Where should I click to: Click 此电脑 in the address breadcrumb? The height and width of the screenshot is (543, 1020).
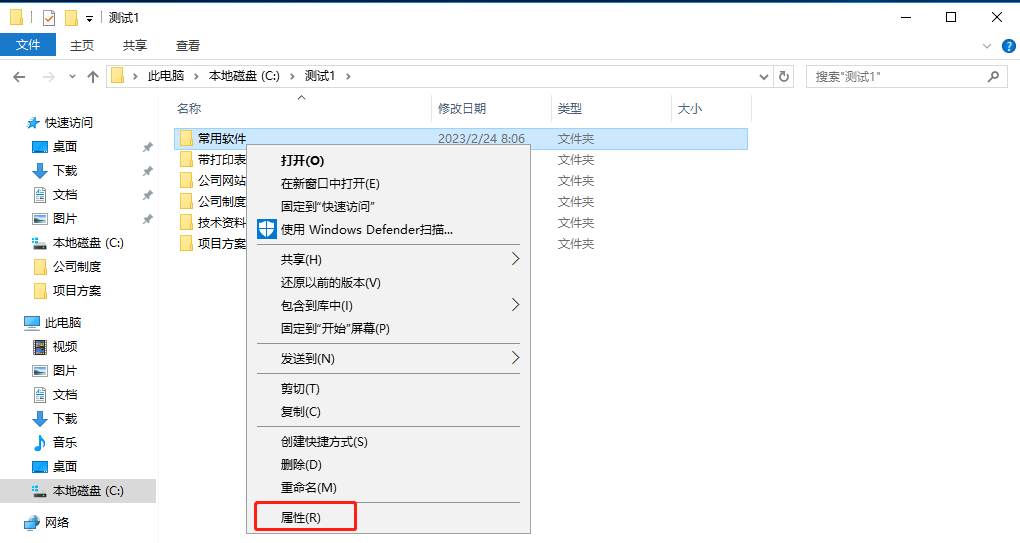[x=166, y=76]
